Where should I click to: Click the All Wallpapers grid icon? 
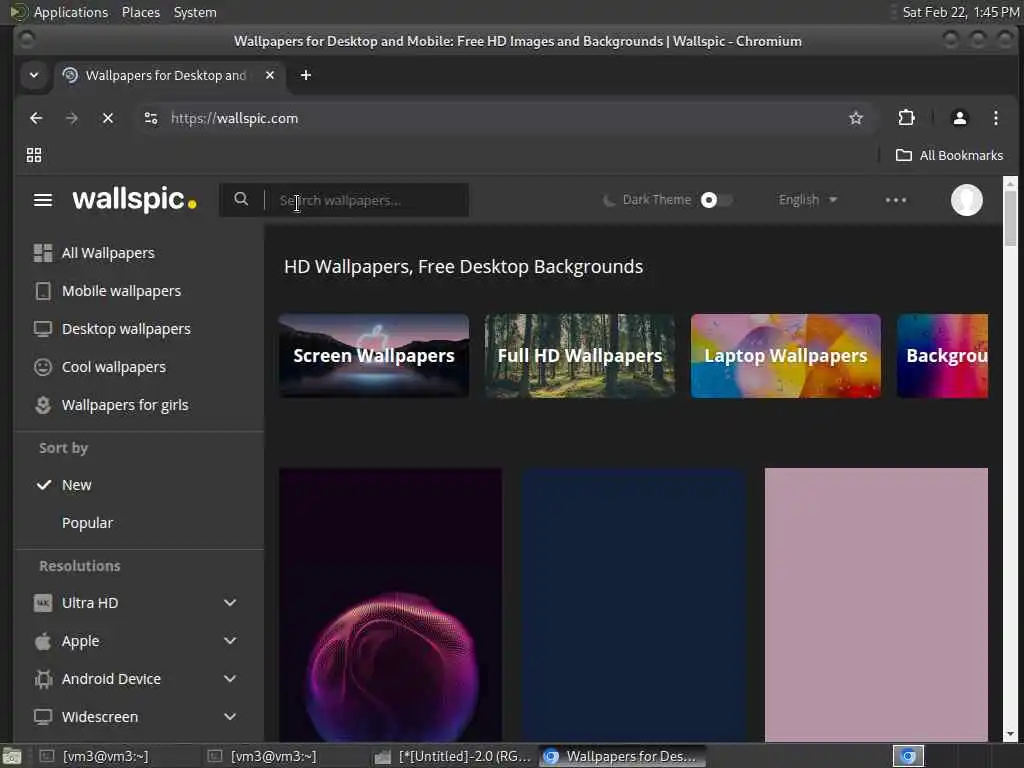click(x=43, y=253)
